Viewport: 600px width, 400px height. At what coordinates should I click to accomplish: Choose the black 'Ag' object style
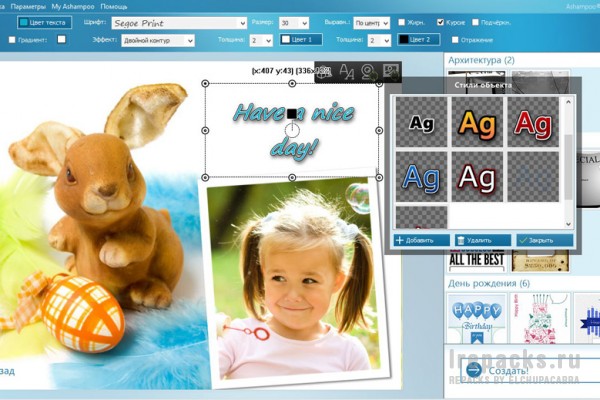click(421, 122)
